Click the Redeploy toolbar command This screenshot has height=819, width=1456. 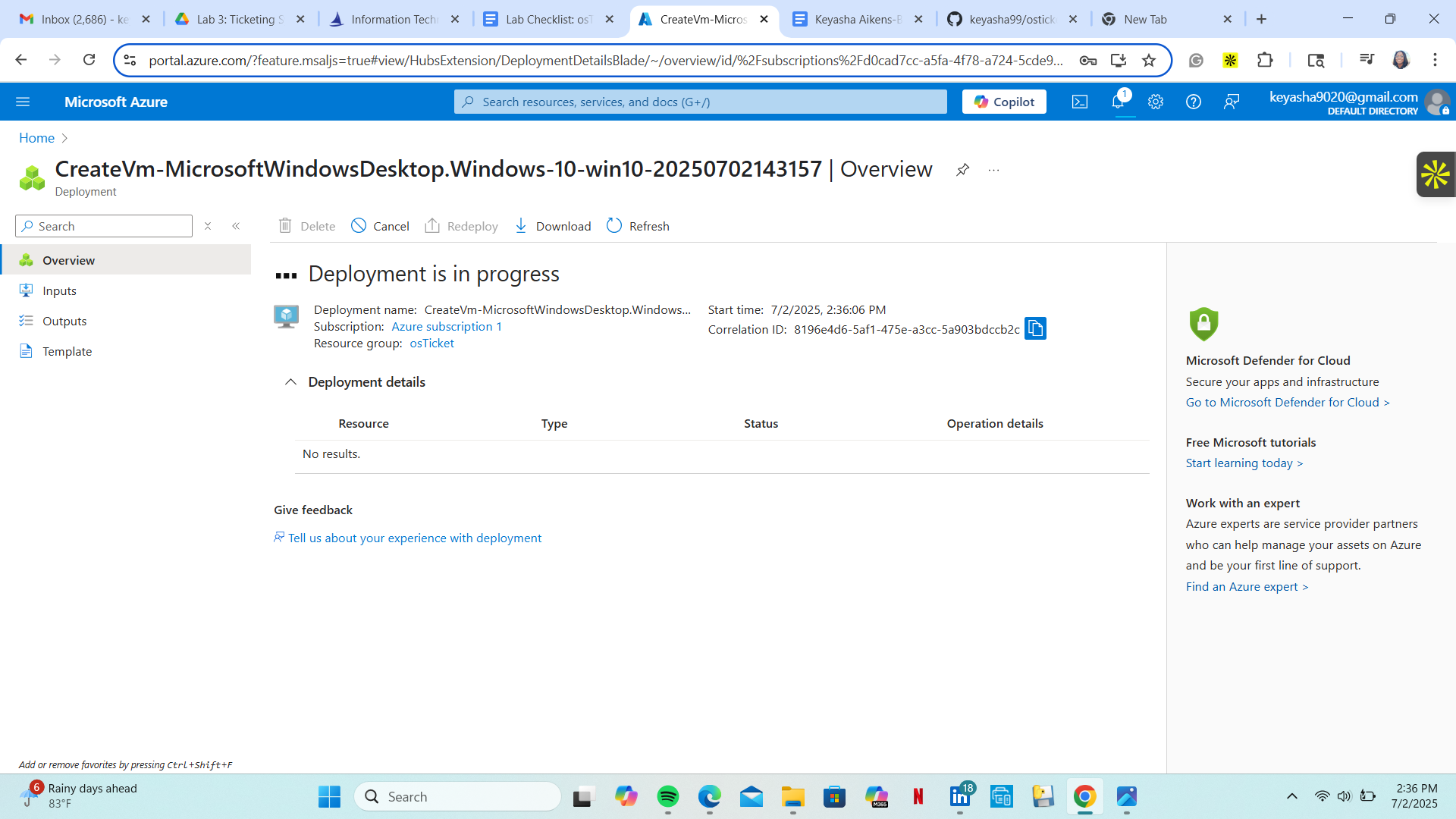click(x=461, y=226)
